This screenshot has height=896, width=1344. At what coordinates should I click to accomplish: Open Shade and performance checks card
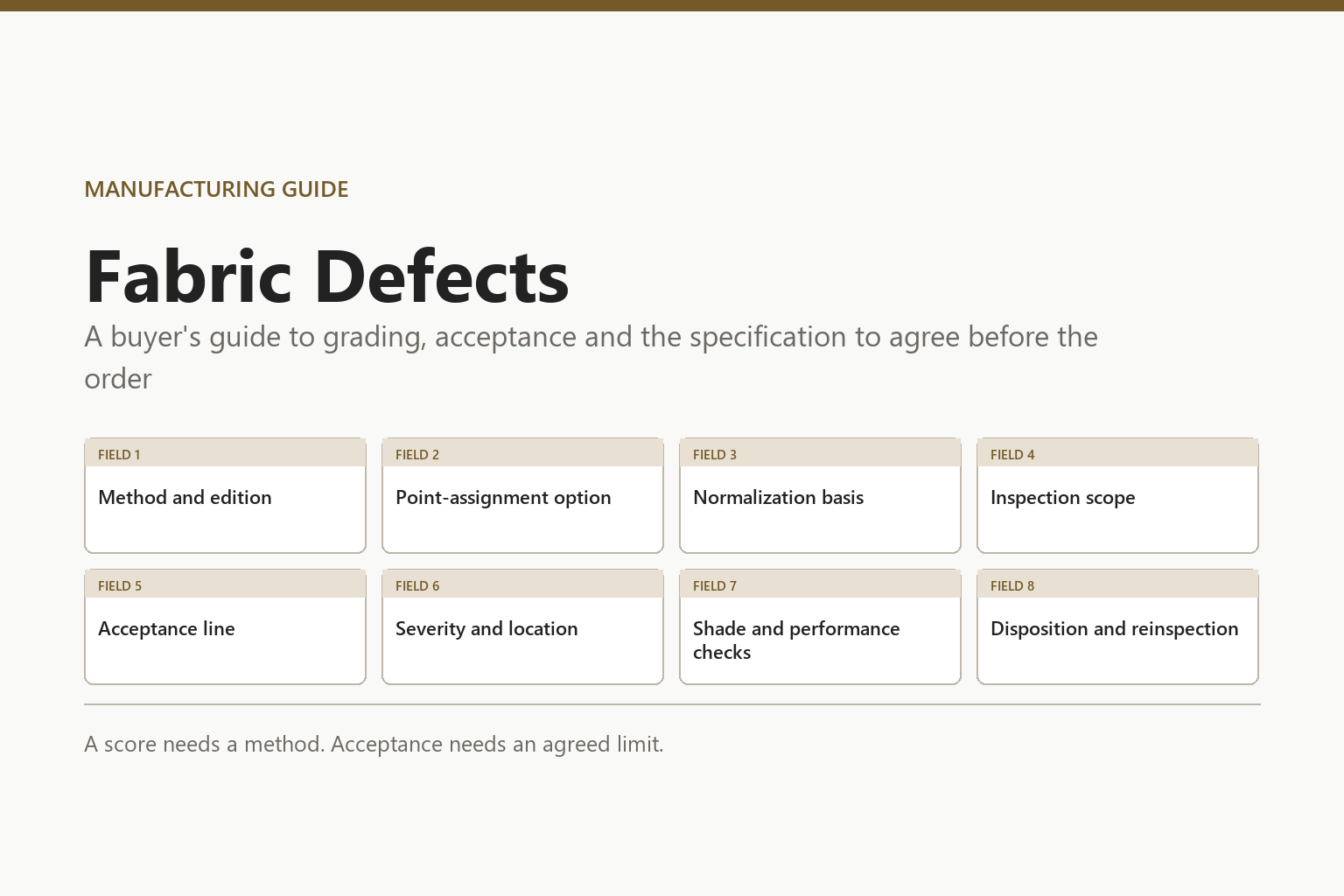click(820, 626)
